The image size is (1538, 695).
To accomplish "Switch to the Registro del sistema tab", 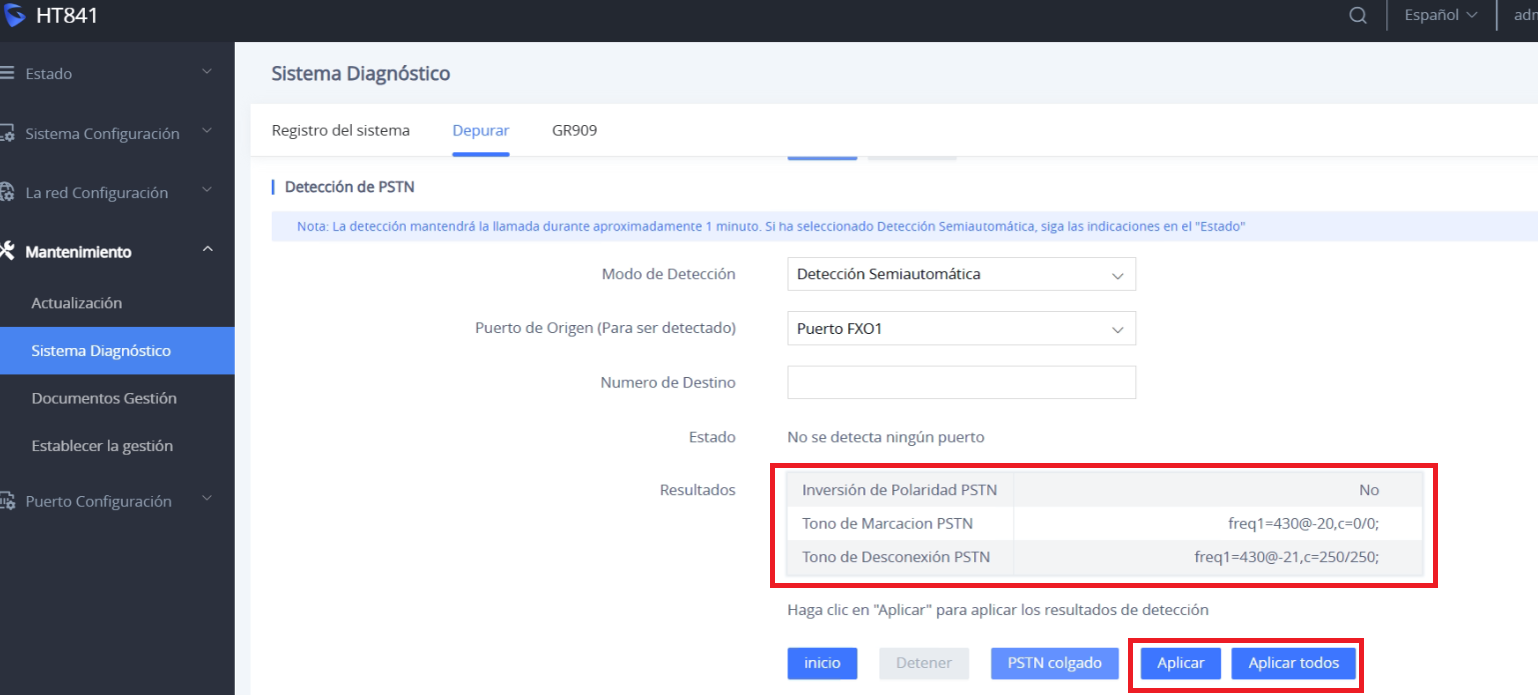I will 340,130.
